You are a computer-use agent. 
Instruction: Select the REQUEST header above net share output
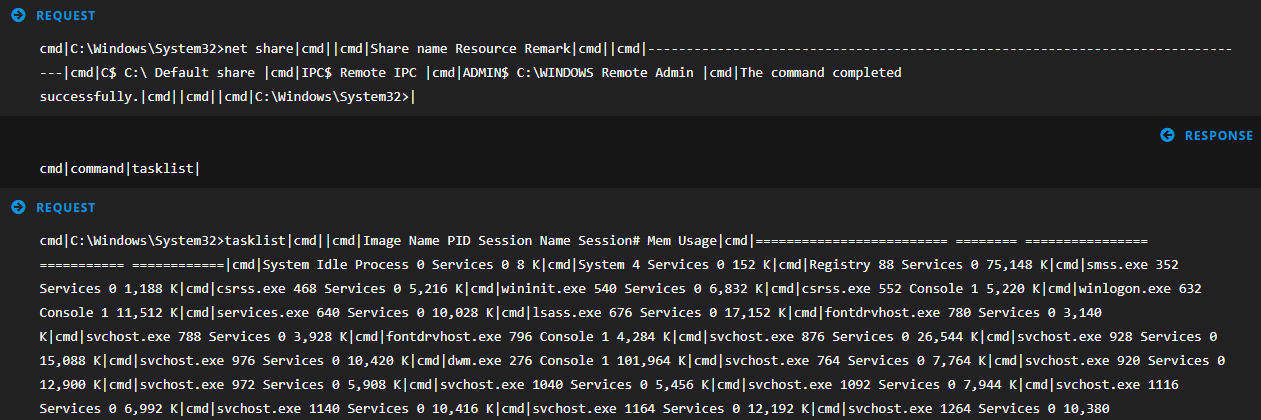65,16
